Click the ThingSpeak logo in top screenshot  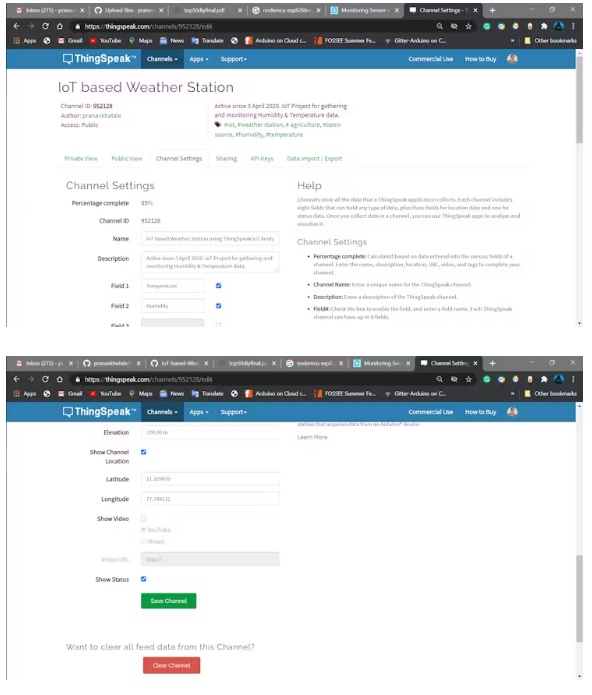(99, 59)
